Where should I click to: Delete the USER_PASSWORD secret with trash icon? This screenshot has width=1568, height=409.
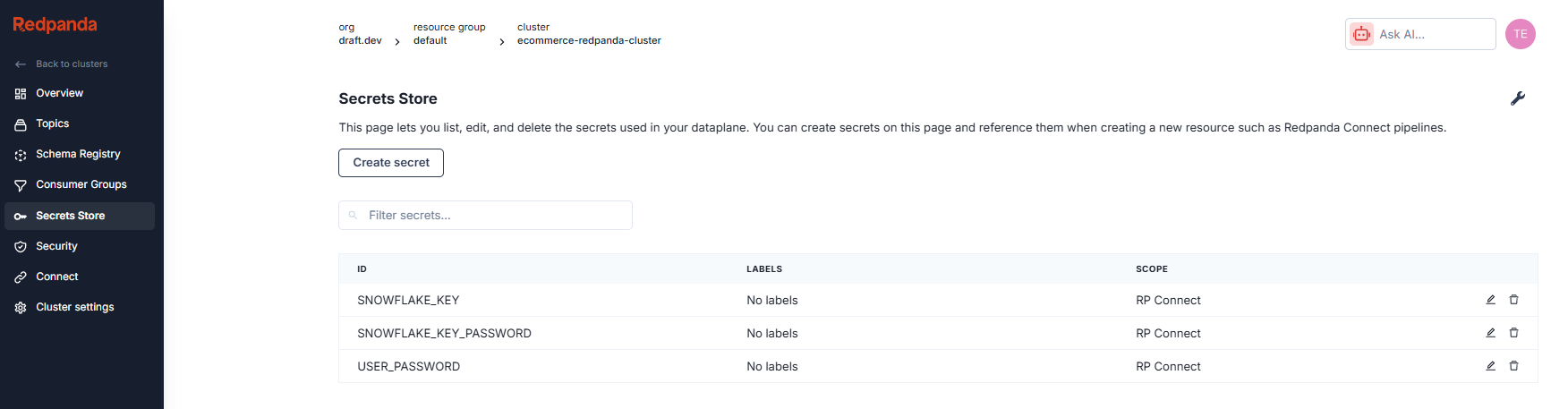tap(1514, 366)
